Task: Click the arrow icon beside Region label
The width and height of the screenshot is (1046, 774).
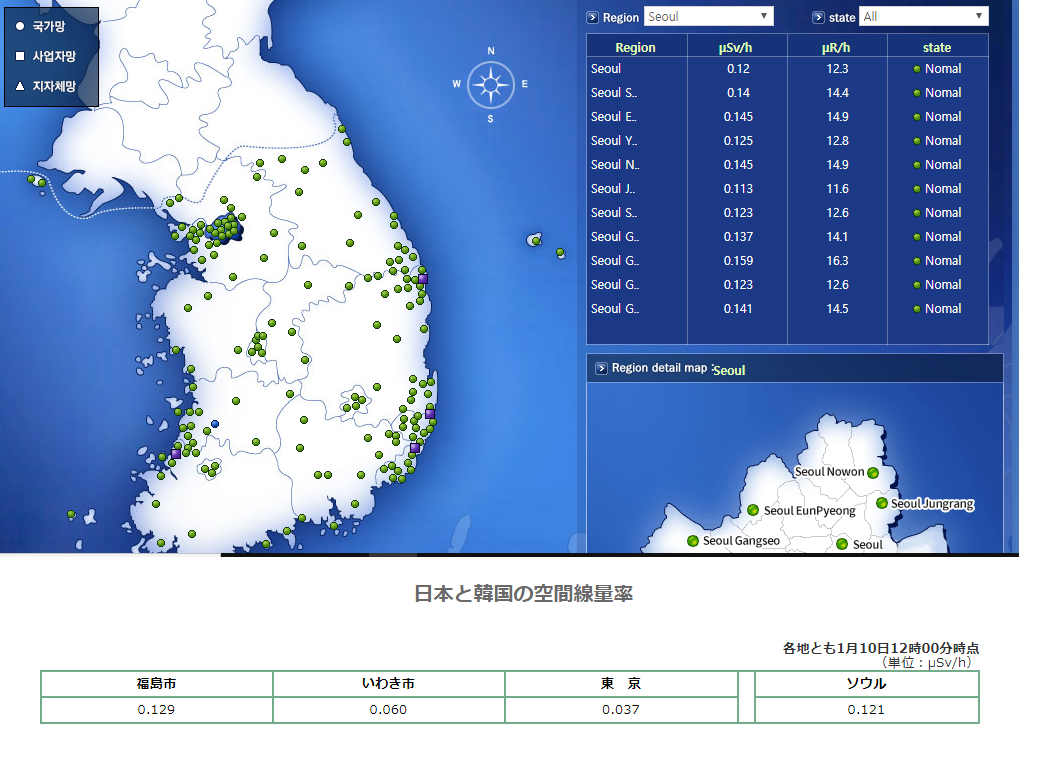Action: click(593, 17)
